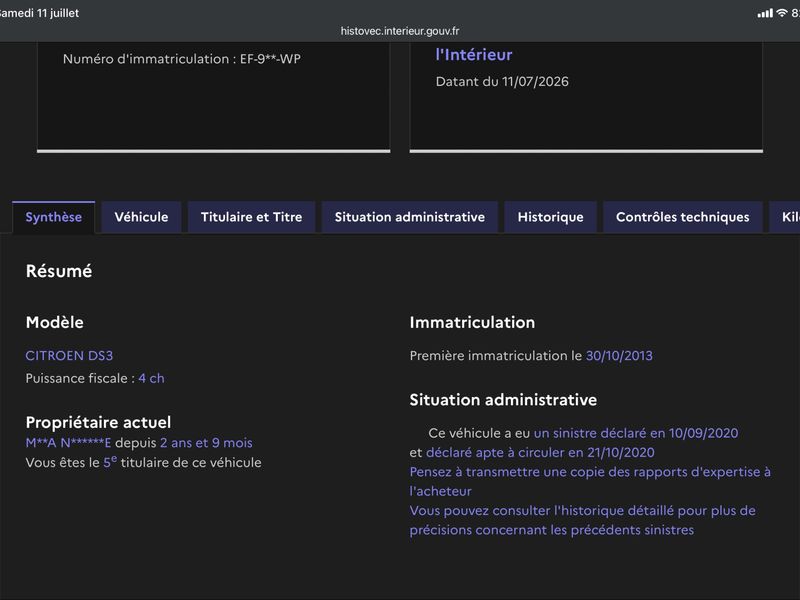This screenshot has width=800, height=600.
Task: Switch to the Historique tab
Action: pos(551,217)
